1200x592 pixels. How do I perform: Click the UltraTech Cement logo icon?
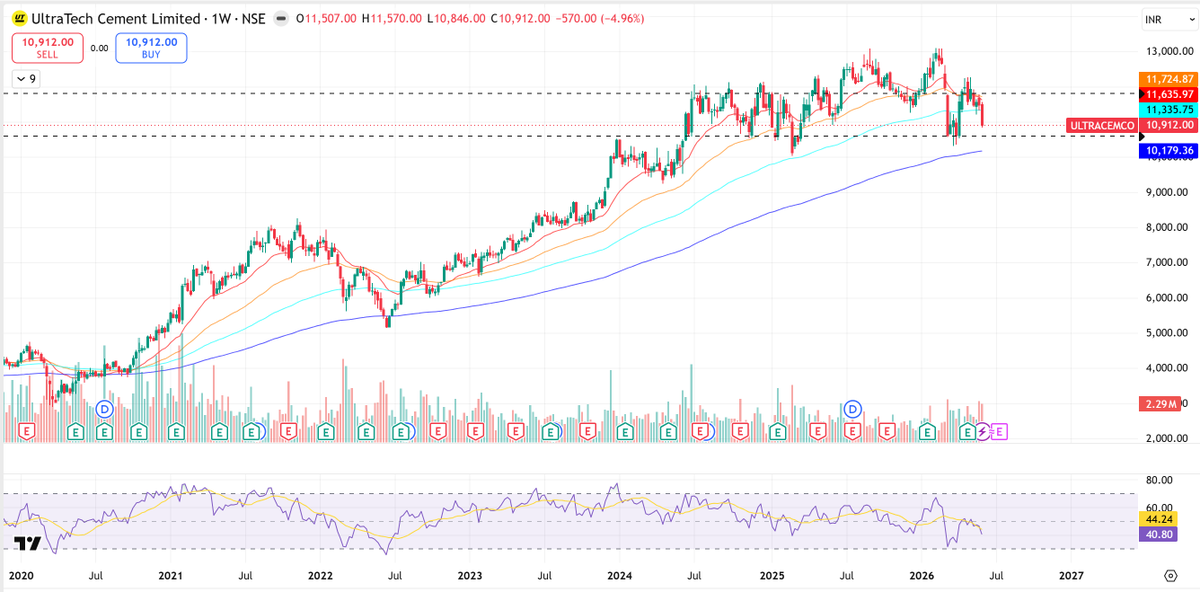19,18
